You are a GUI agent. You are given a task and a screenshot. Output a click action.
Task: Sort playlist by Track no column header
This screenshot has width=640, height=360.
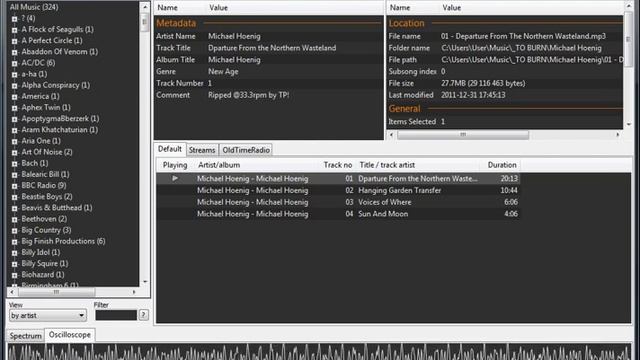338,165
